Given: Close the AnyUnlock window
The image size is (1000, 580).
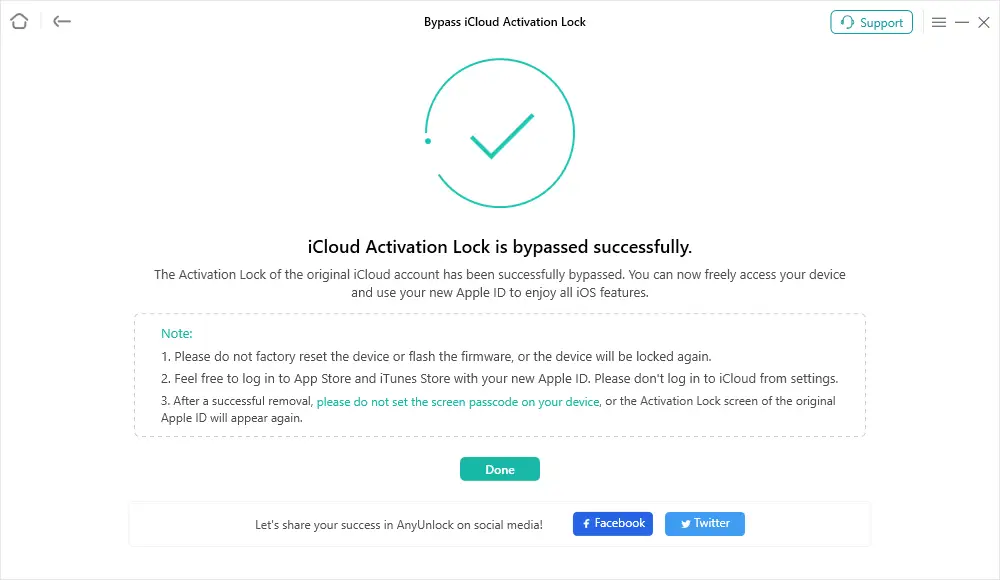Looking at the screenshot, I should (984, 22).
